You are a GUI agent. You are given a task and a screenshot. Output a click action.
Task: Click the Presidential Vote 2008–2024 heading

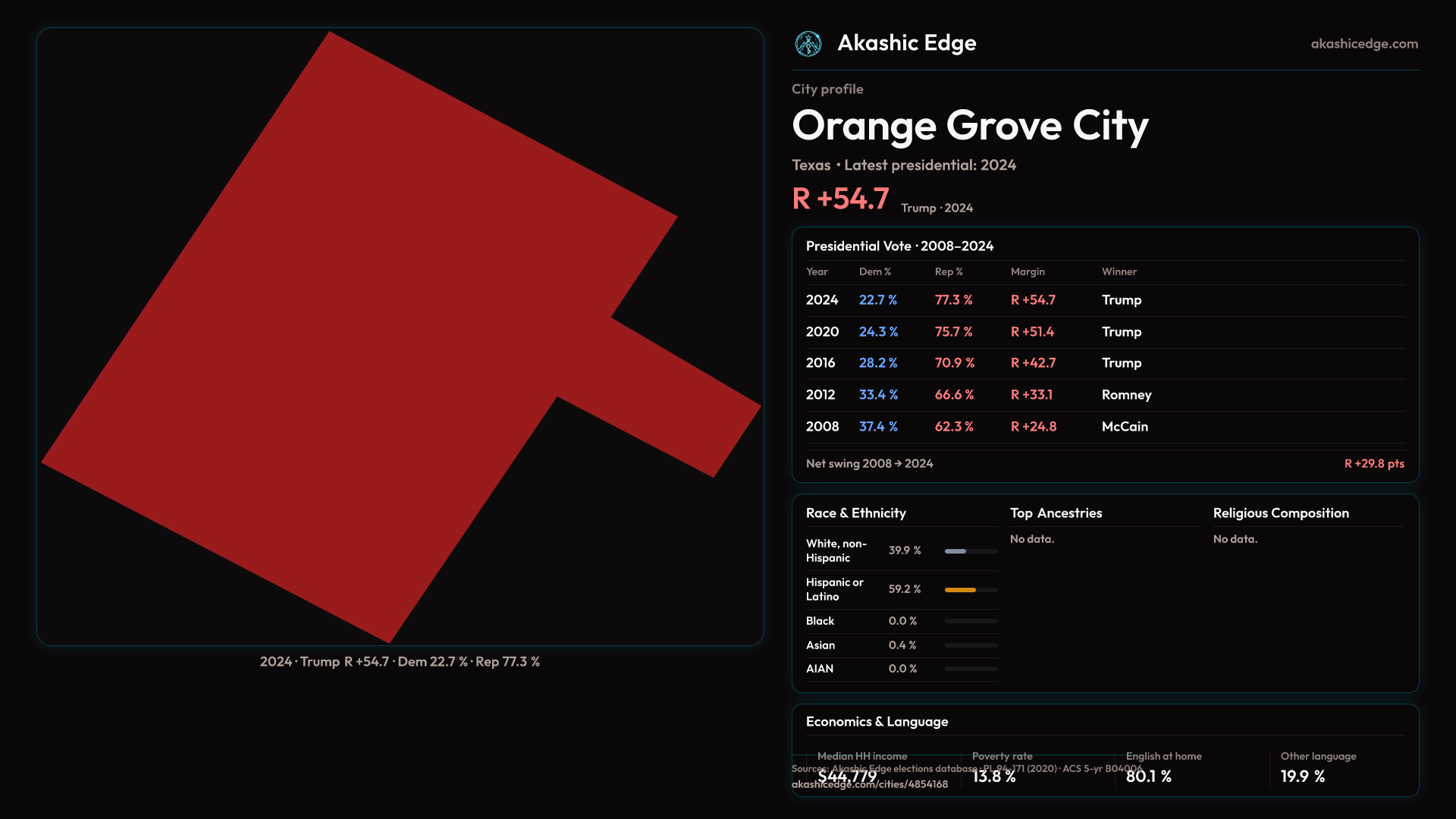899,246
